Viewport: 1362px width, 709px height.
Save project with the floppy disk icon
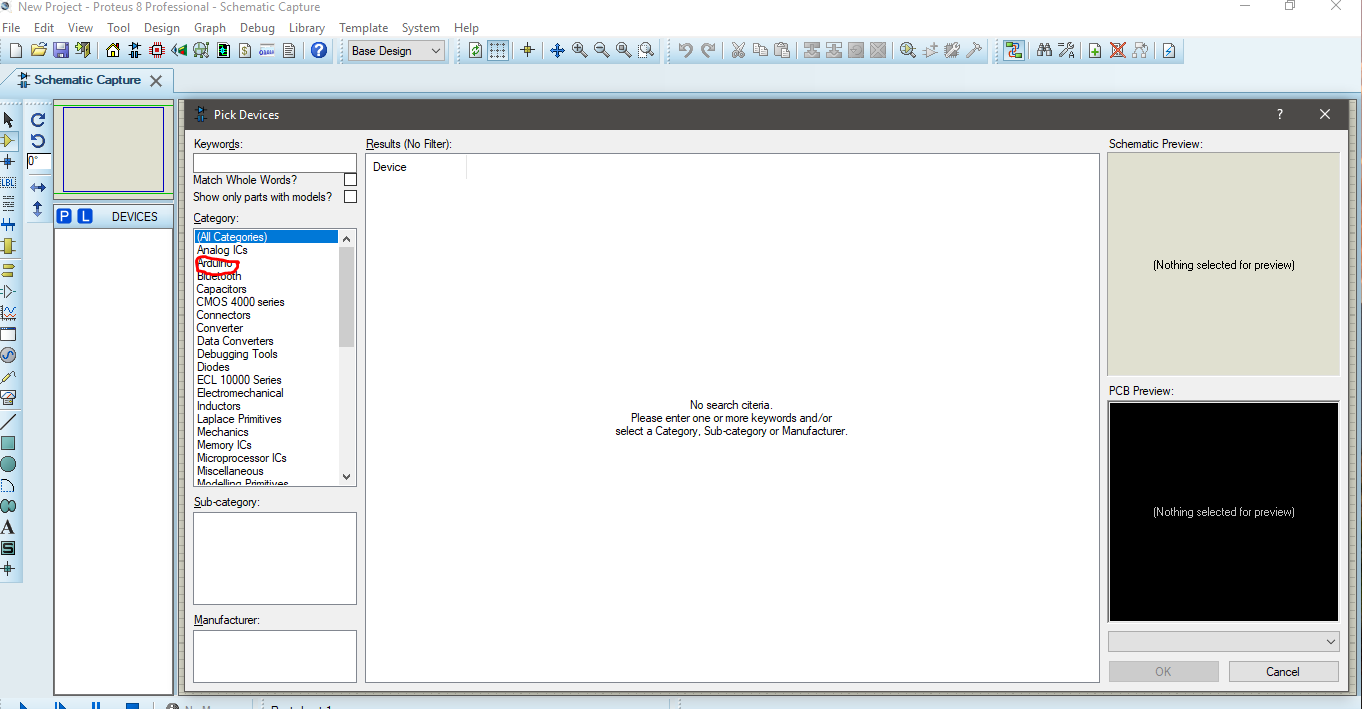tap(61, 50)
